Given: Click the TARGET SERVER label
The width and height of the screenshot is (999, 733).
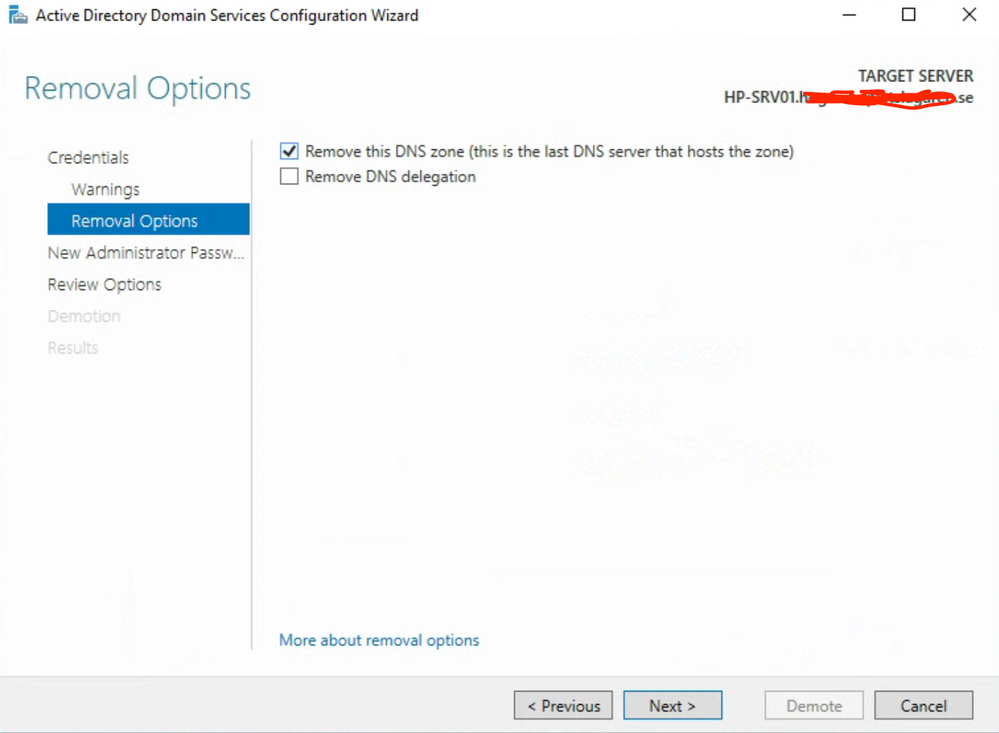Looking at the screenshot, I should (x=916, y=76).
